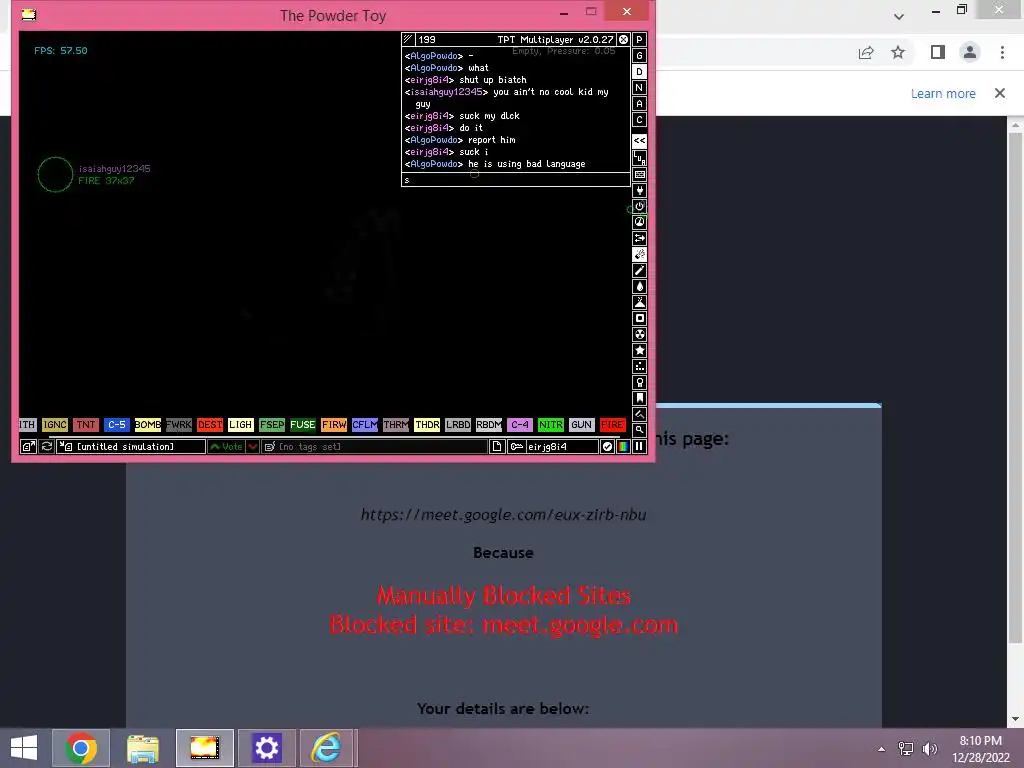Open the element search magnifier icon
Screen dimensions: 1024x768
tap(639, 430)
